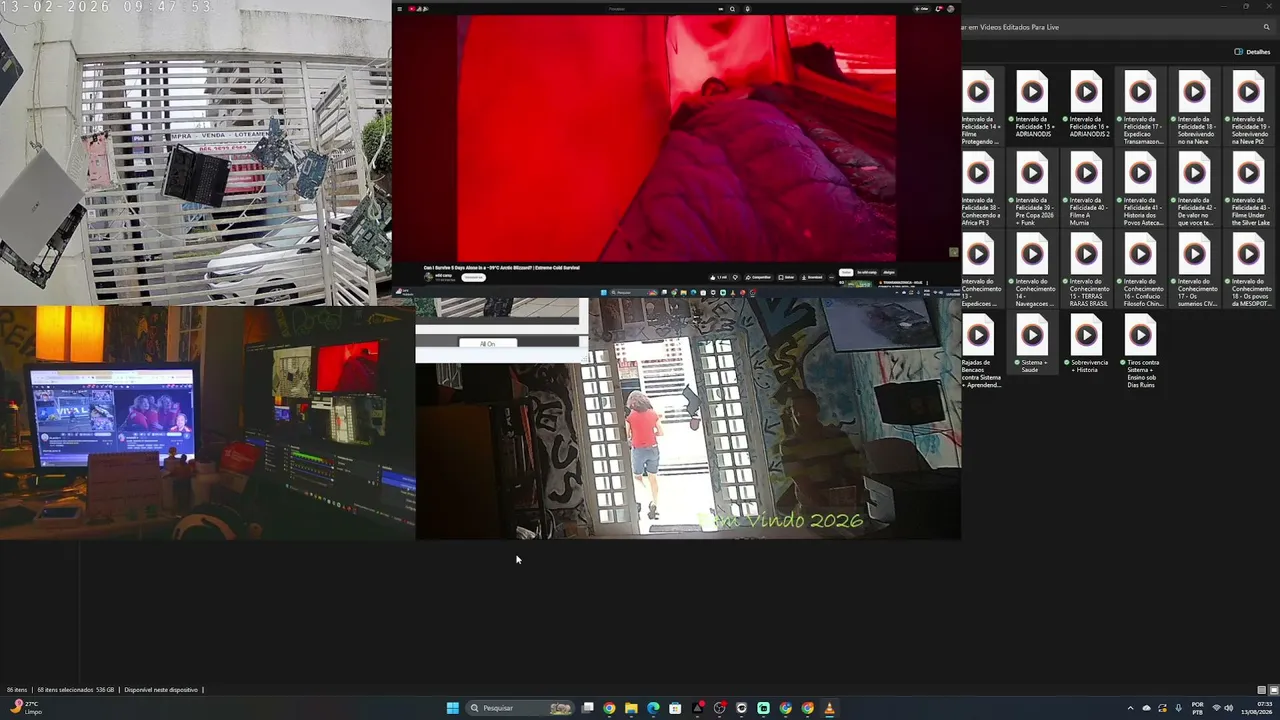Switch POR PTB keyboard language

coord(1197,708)
